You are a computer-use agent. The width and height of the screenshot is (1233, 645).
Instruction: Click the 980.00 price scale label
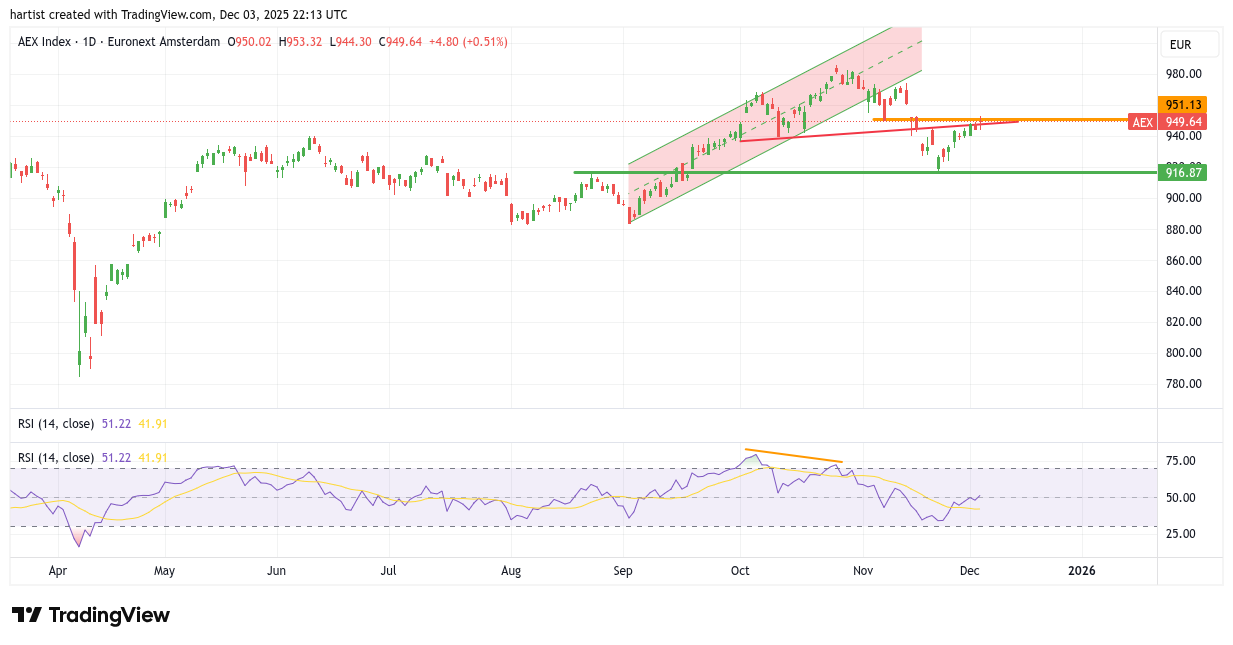pyautogui.click(x=1182, y=74)
